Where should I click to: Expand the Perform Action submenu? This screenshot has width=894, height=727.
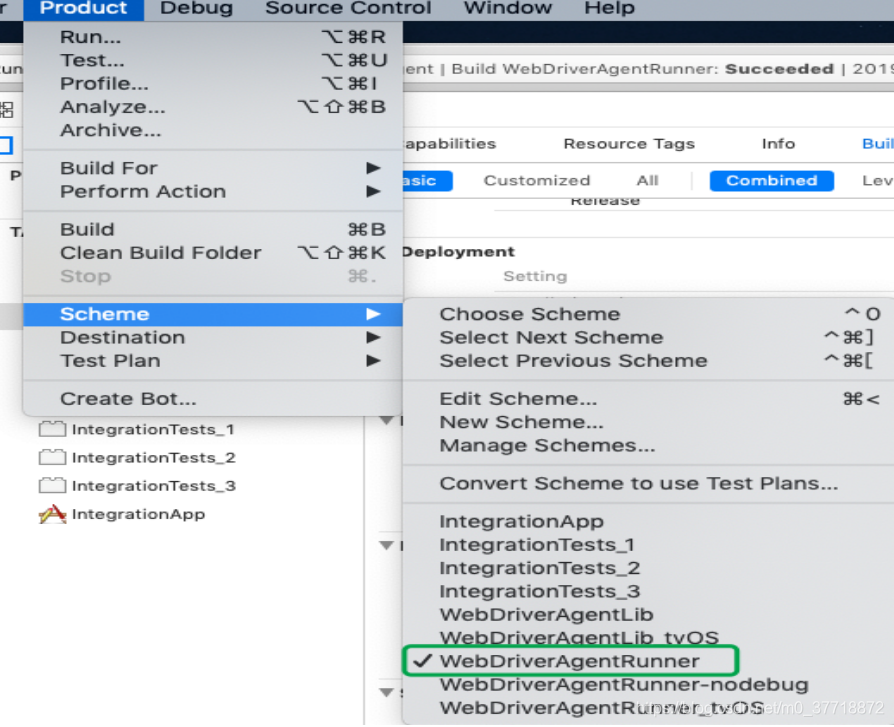(213, 192)
